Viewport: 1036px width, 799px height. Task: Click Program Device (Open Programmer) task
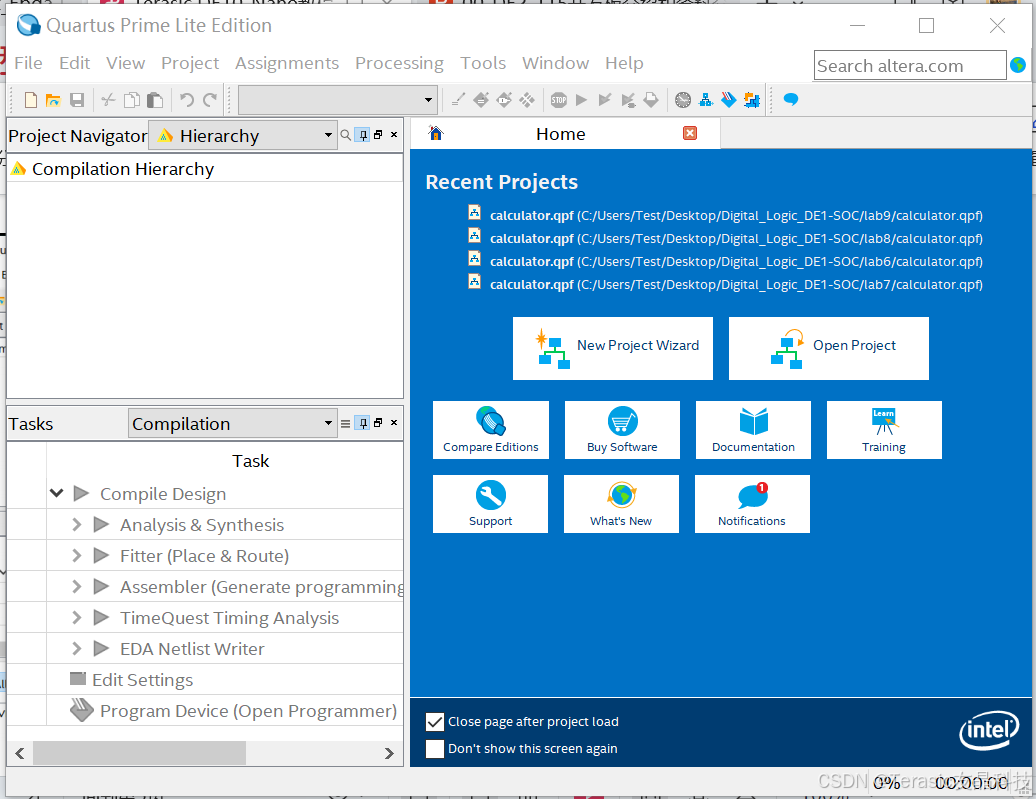[x=248, y=711]
